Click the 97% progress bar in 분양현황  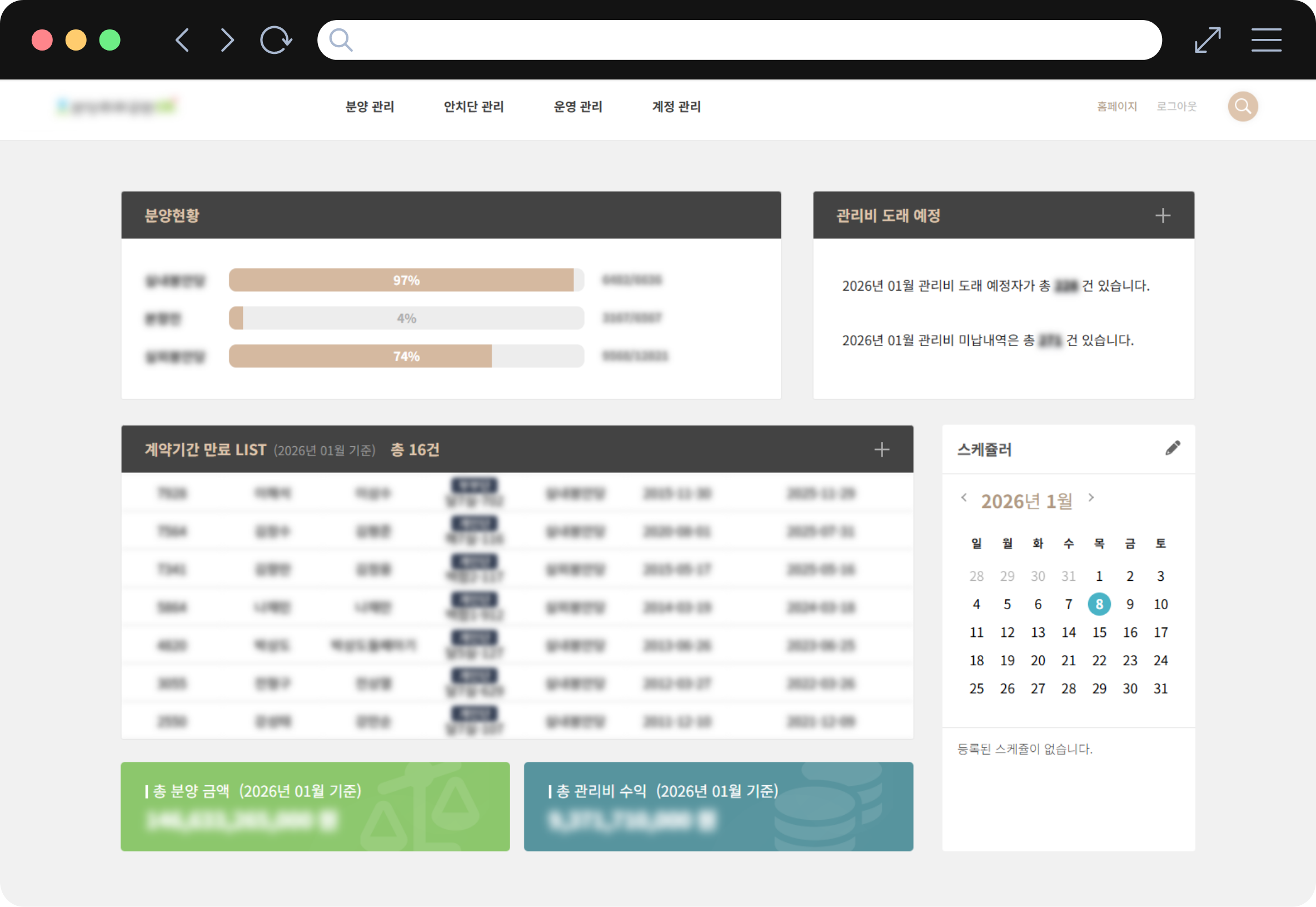click(406, 280)
